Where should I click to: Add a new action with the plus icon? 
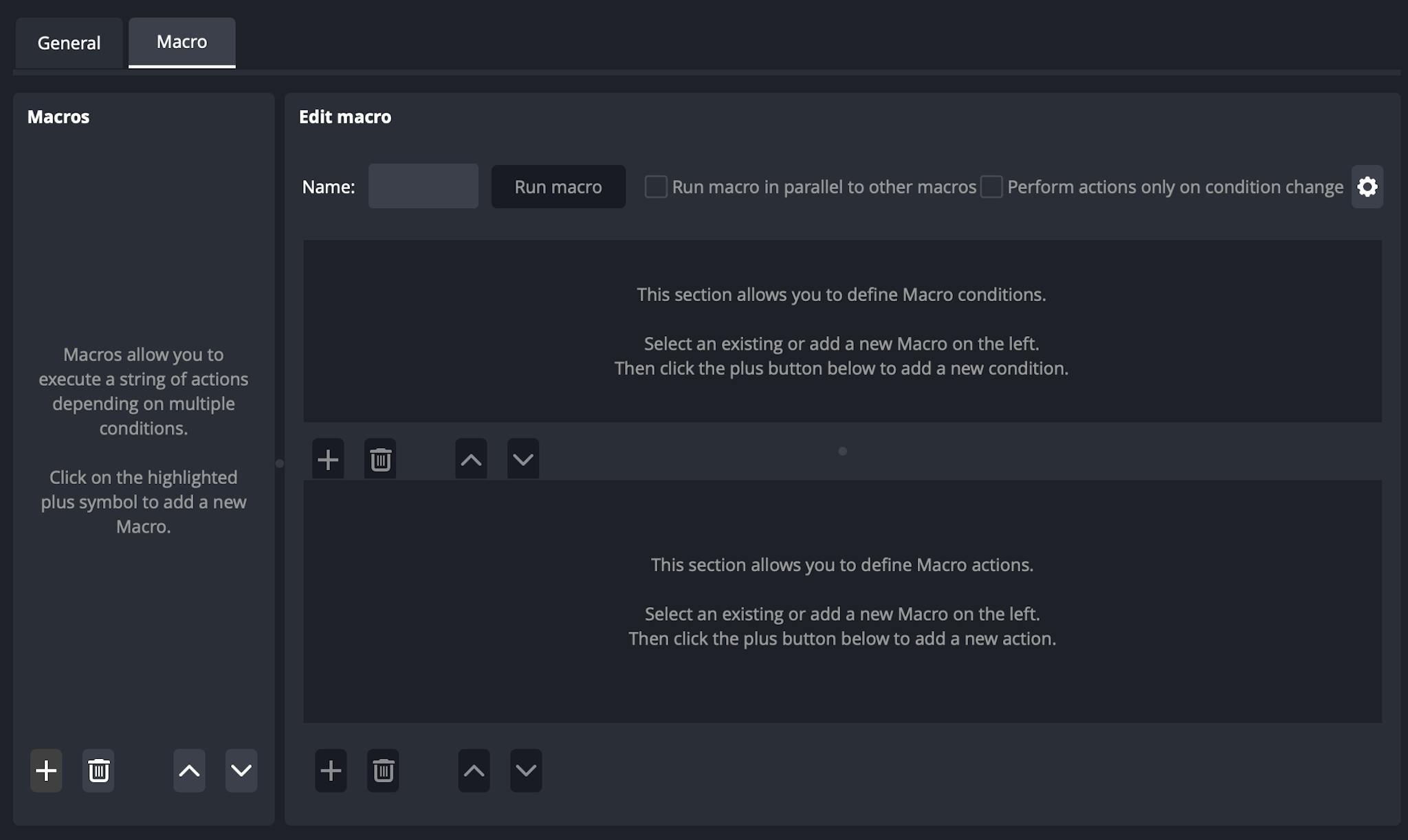pyautogui.click(x=331, y=771)
